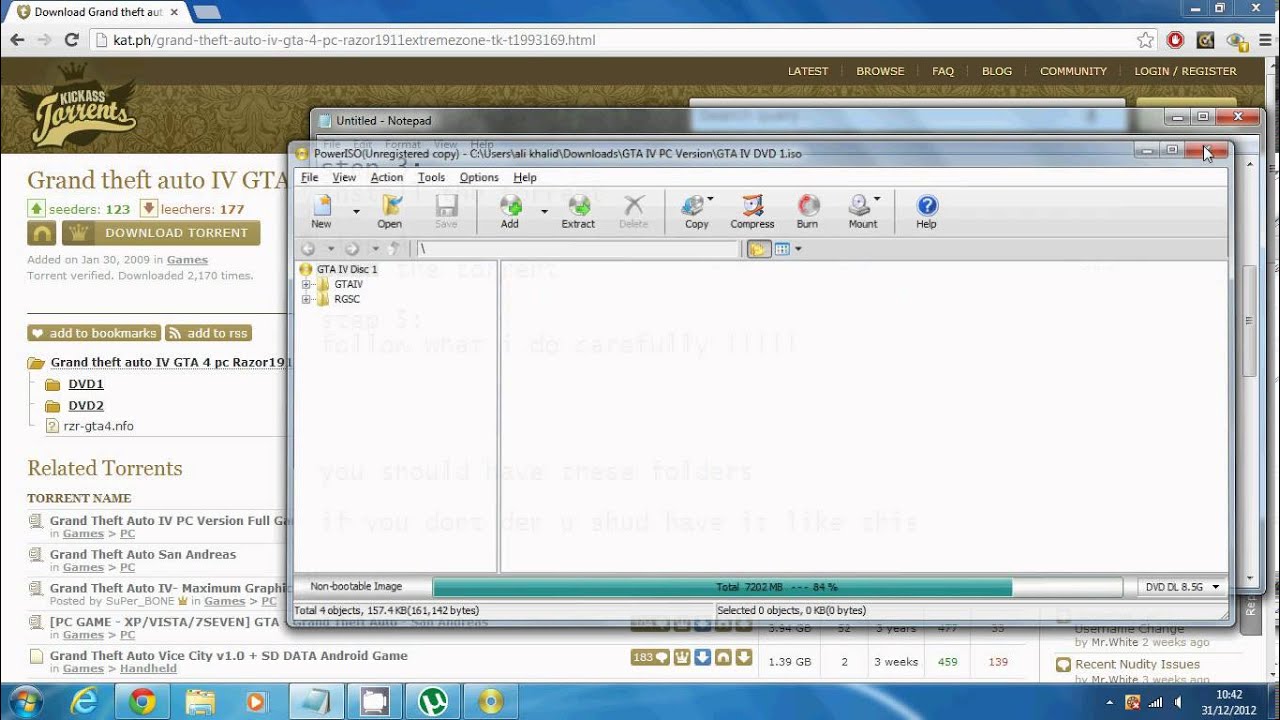Screen dimensions: 1280x720
Task: Open Grand Theft Auto Vice City Android link
Action: 229,656
